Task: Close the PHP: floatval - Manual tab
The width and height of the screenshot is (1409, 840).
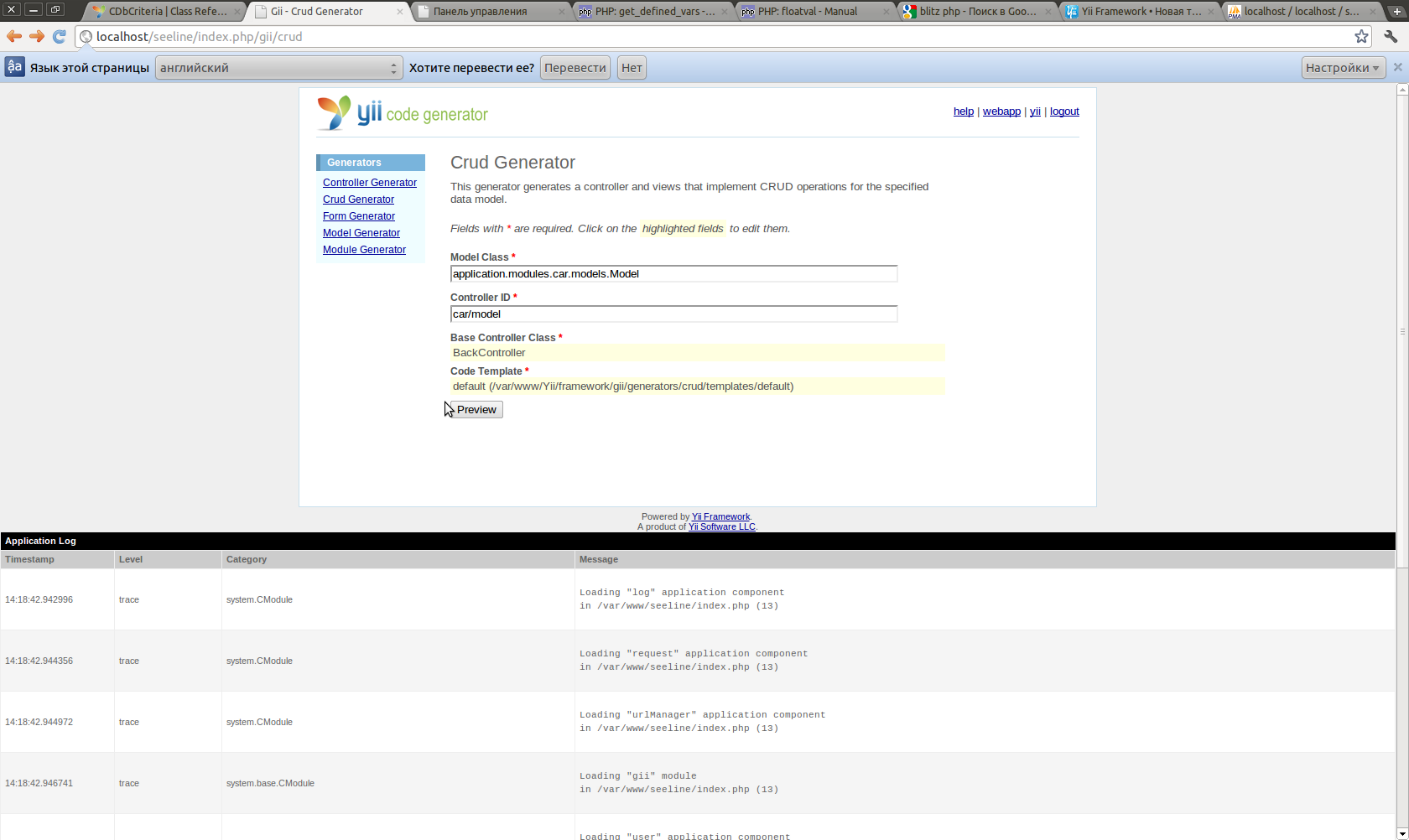Action: pyautogui.click(x=886, y=12)
